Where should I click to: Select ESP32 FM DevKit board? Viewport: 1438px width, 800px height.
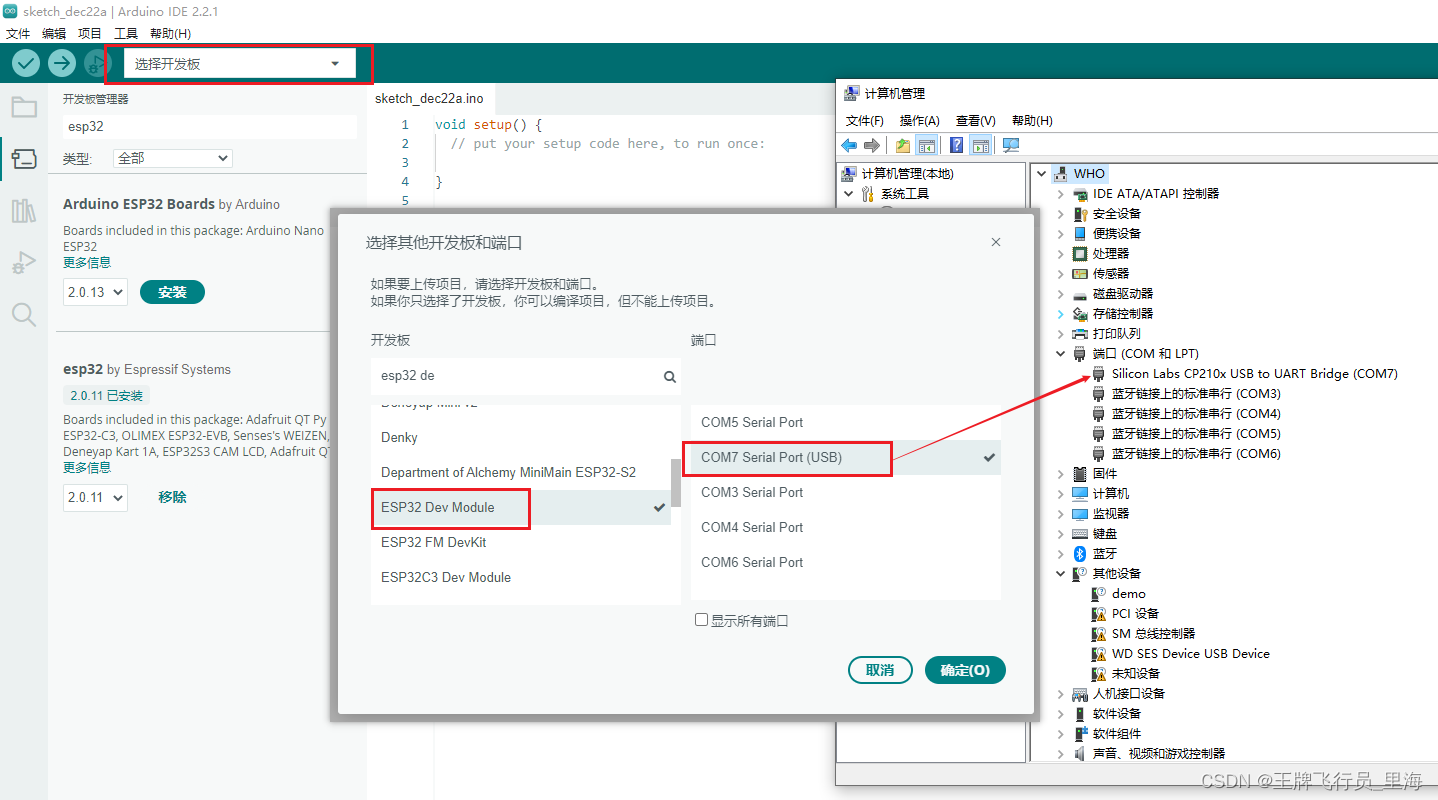coord(521,542)
